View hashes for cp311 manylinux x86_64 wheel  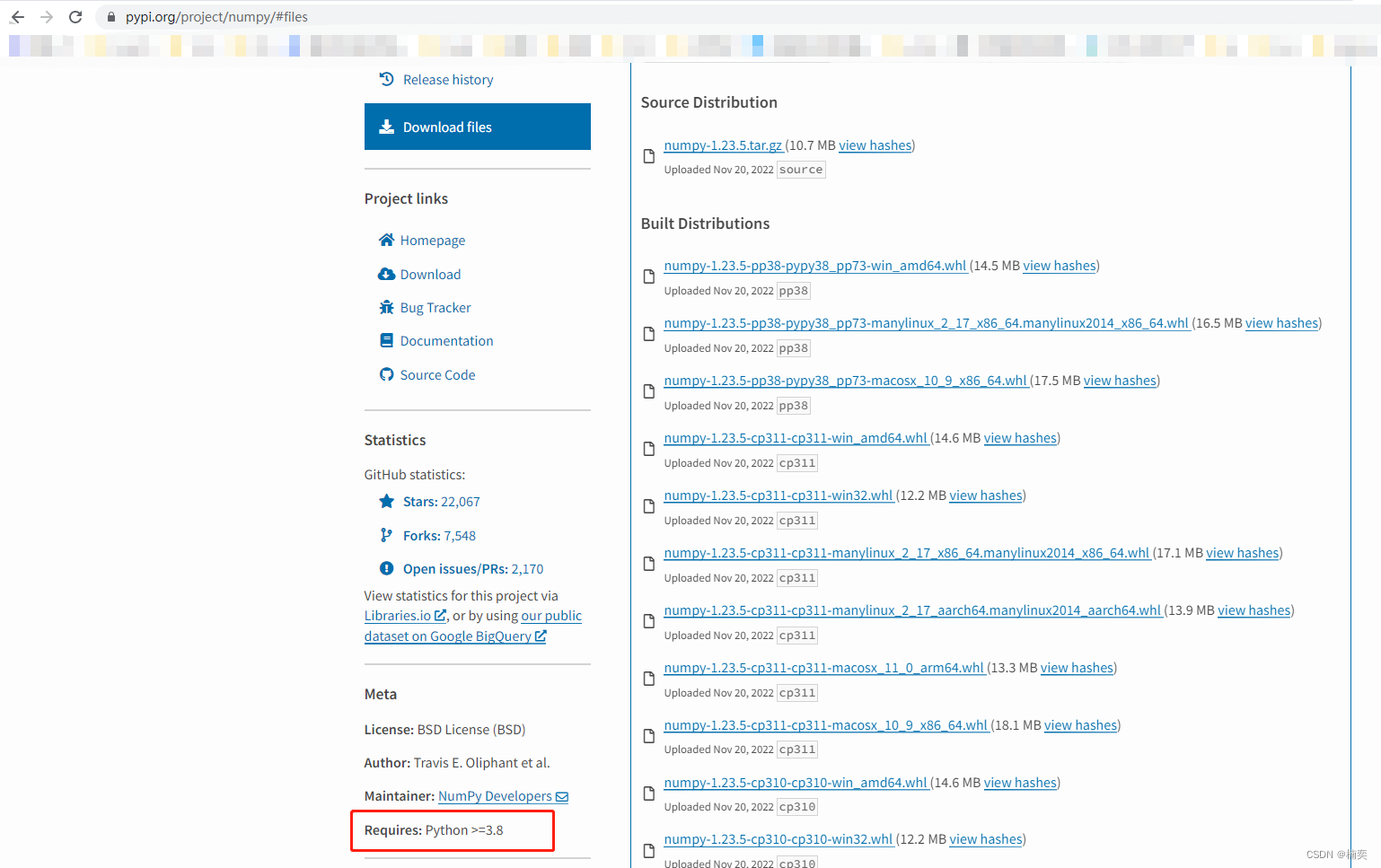point(1243,553)
